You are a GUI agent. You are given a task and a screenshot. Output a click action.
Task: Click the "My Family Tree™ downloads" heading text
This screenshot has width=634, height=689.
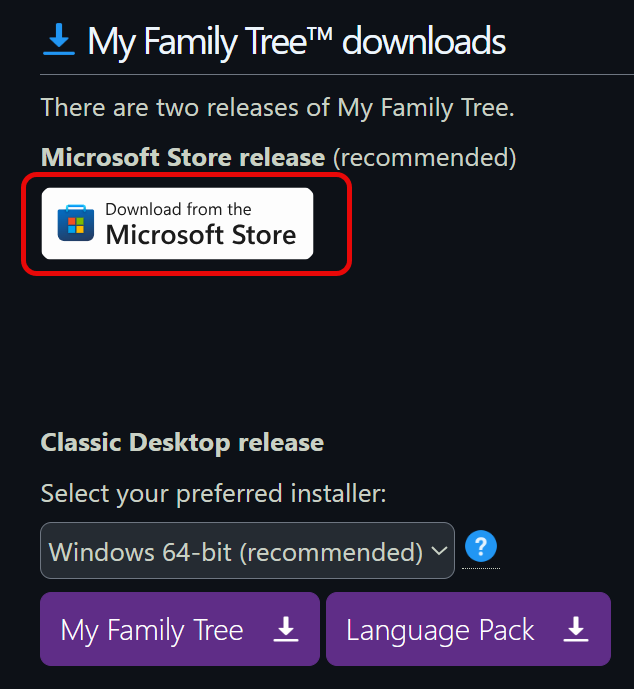point(296,42)
